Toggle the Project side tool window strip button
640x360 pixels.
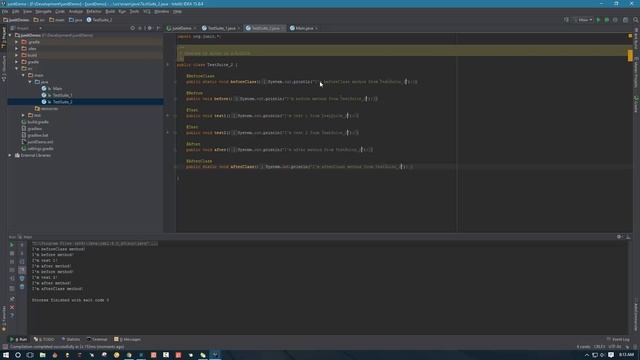[x=4, y=38]
